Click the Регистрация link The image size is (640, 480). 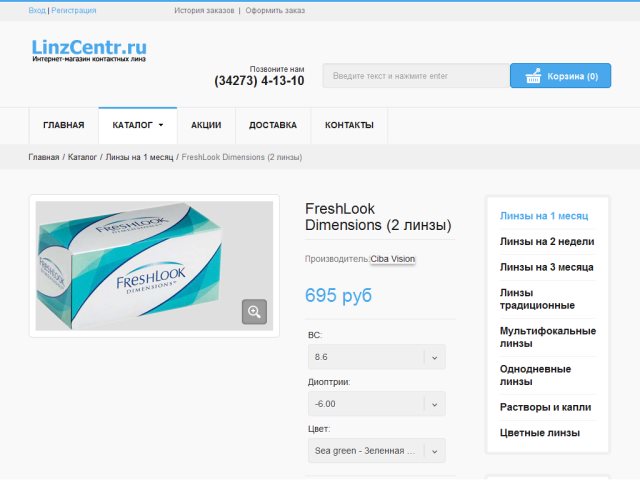74,10
